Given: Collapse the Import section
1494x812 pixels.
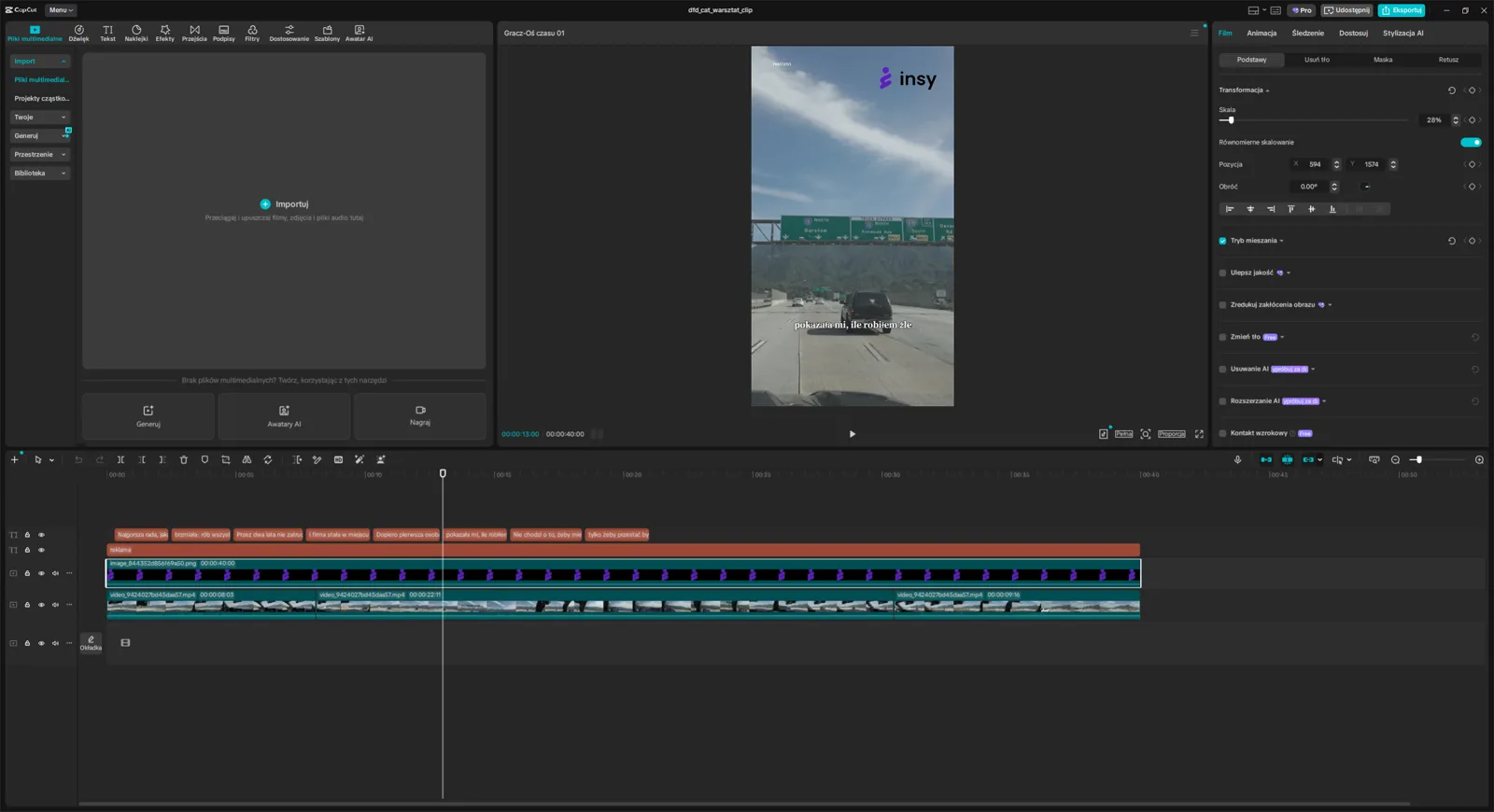Looking at the screenshot, I should [40, 62].
